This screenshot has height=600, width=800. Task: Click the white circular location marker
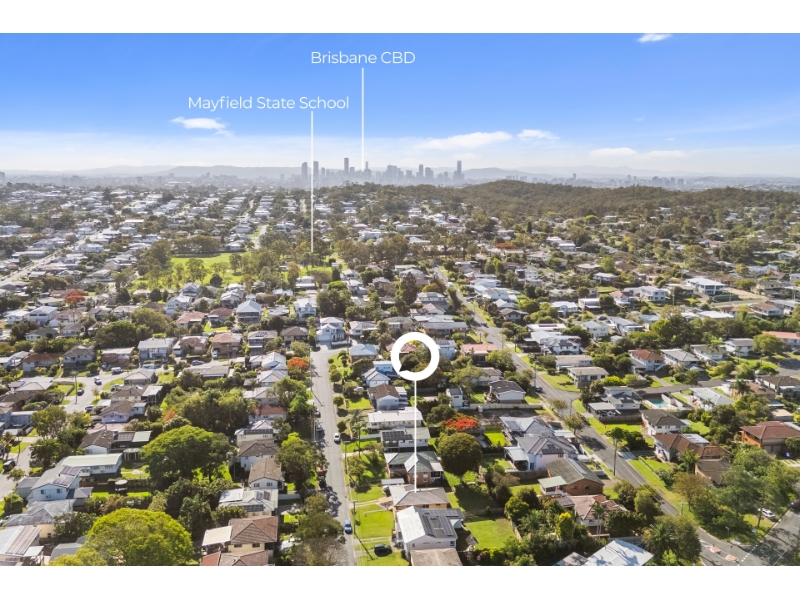(x=414, y=356)
